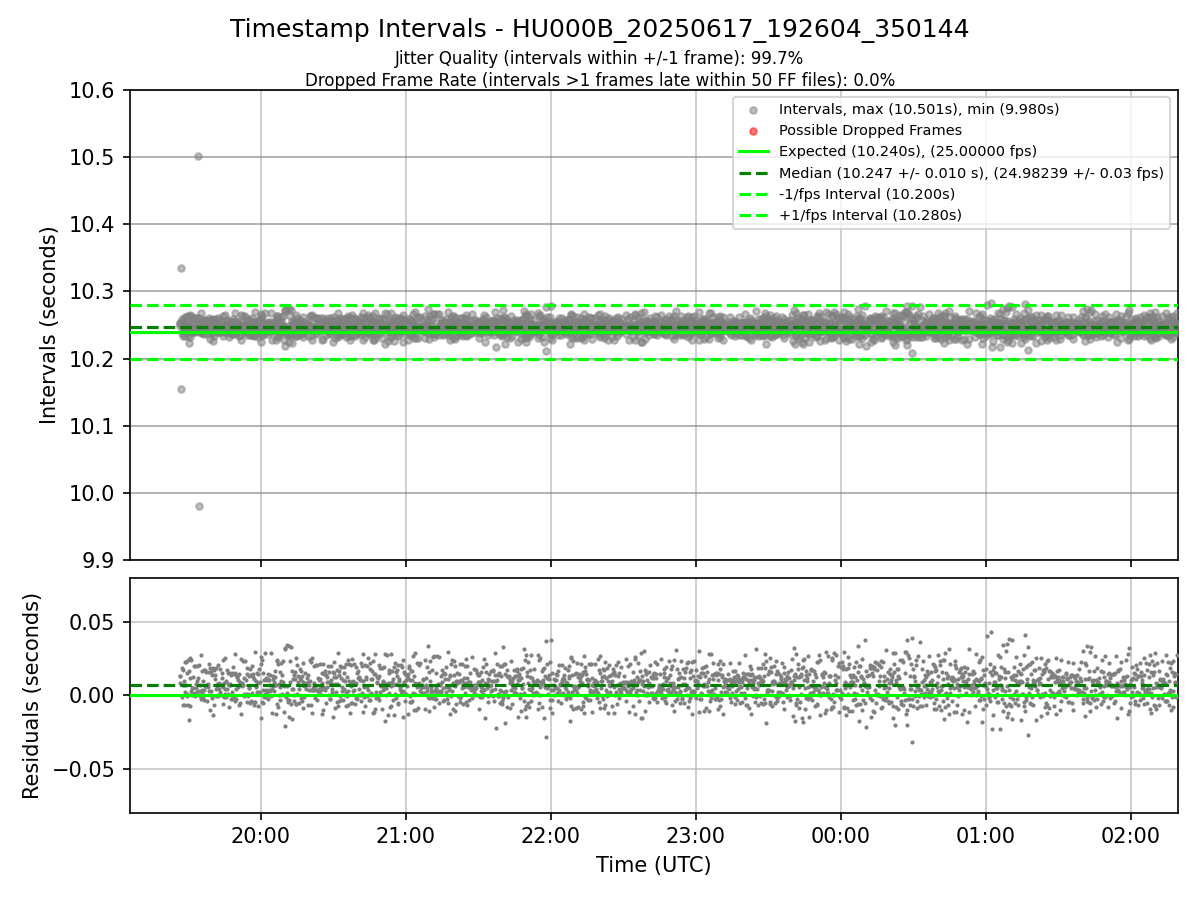Click legend entry "+1/fps Interval (10.280s)"

point(870,215)
